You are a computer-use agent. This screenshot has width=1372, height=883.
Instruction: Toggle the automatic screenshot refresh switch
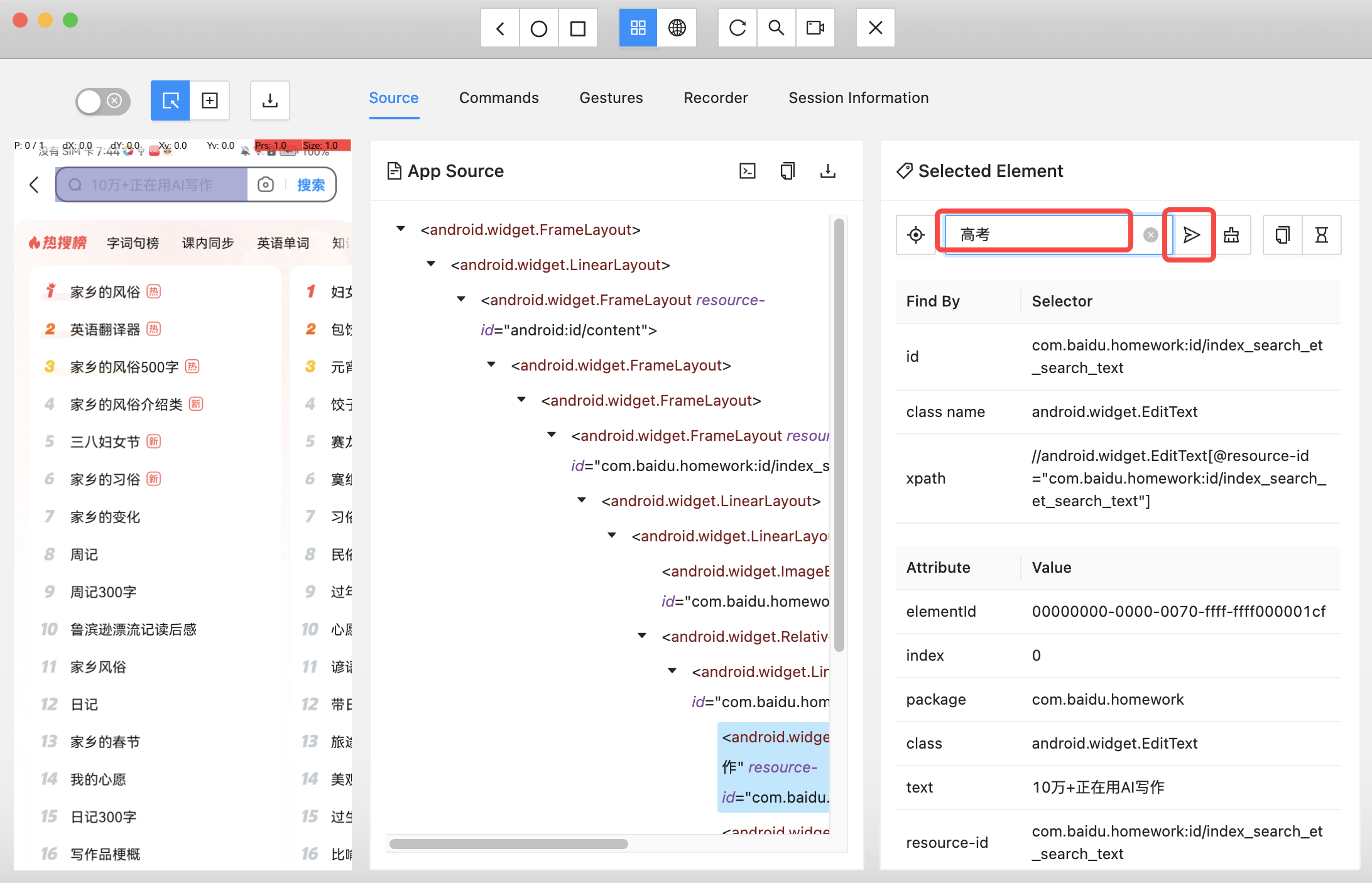tap(102, 101)
